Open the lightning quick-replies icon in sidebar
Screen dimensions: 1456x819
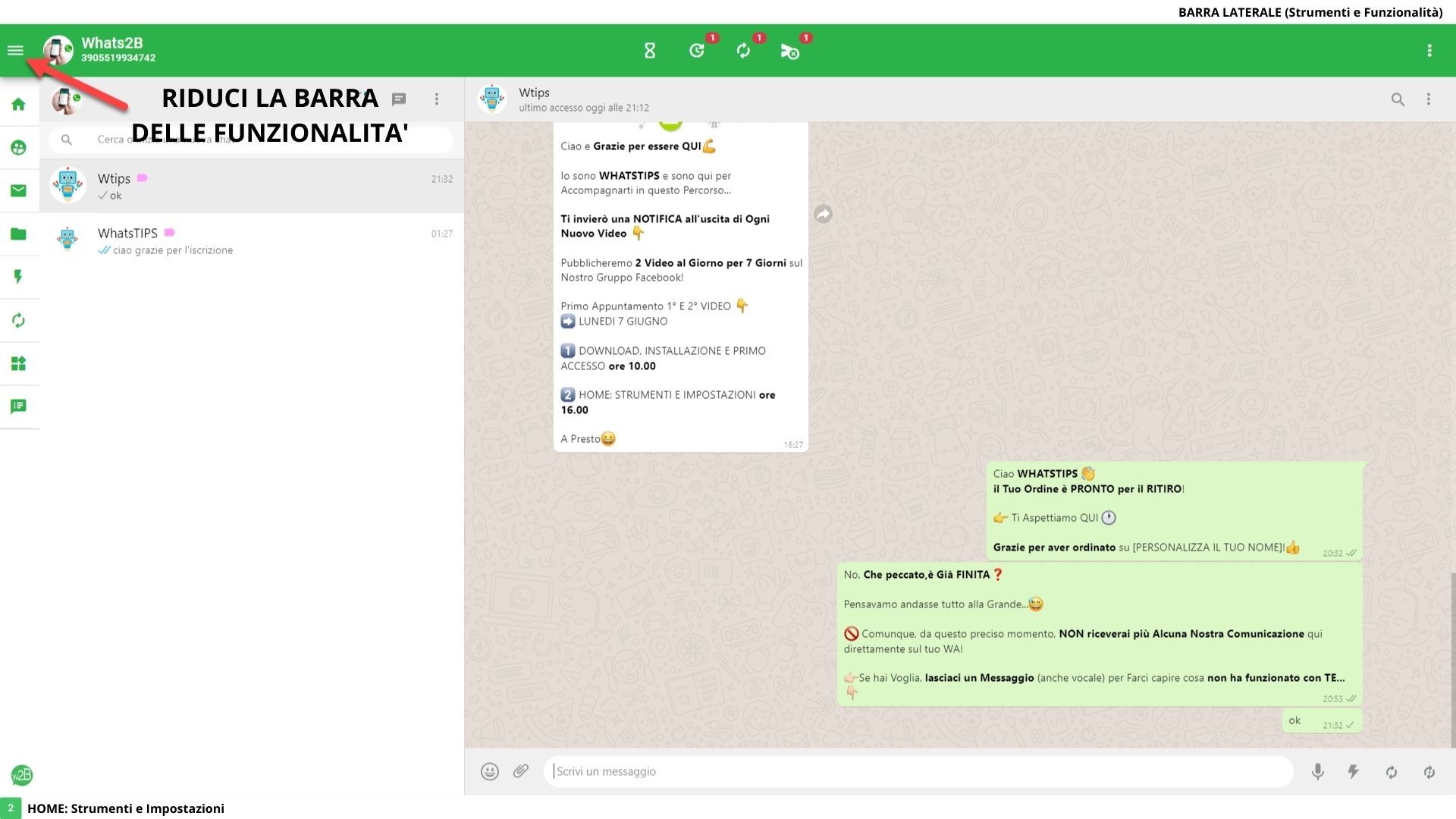19,277
